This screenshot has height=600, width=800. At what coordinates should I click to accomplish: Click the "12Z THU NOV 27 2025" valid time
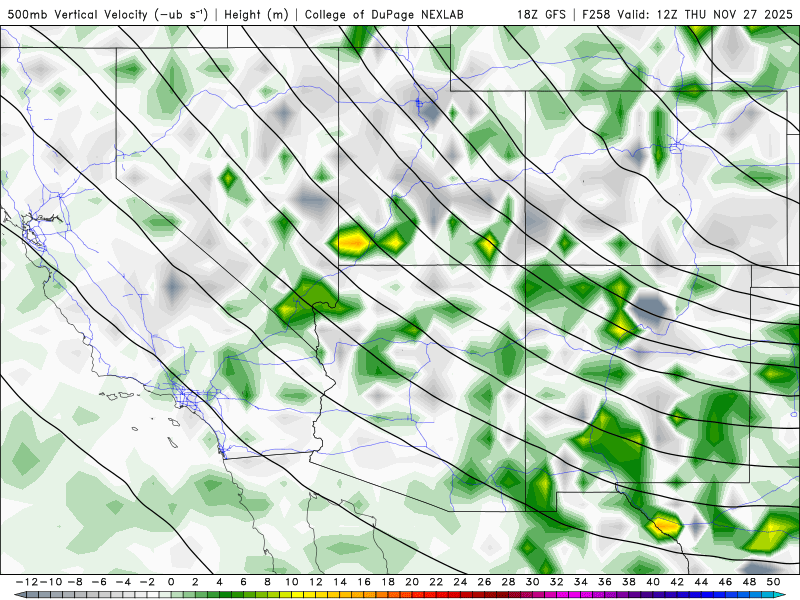pos(725,14)
